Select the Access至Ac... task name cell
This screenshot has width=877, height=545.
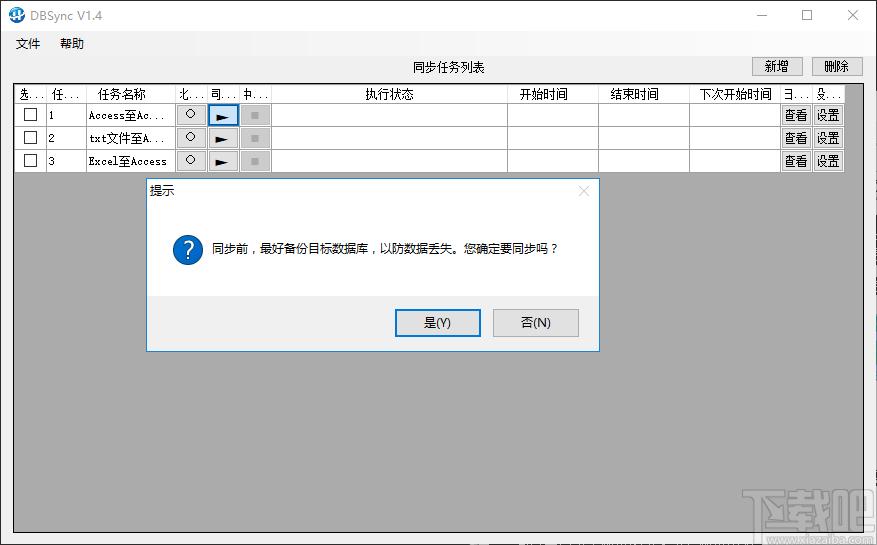click(x=131, y=115)
